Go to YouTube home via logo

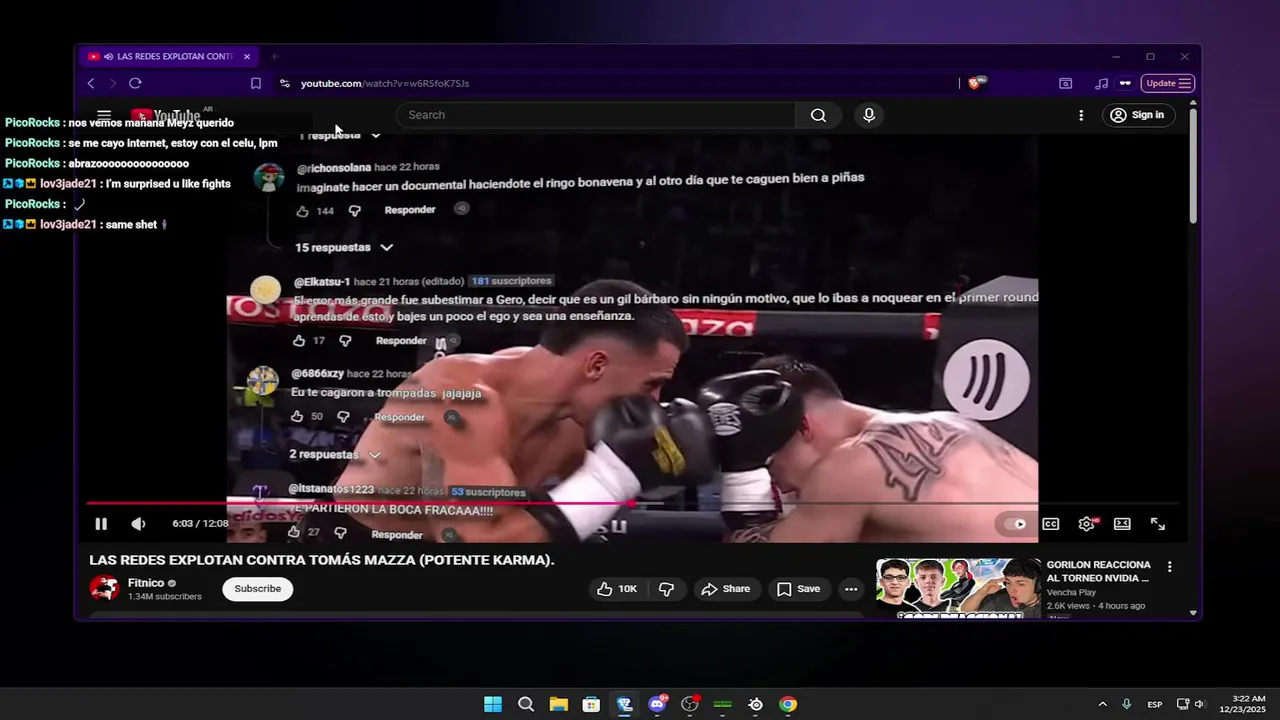tap(166, 116)
